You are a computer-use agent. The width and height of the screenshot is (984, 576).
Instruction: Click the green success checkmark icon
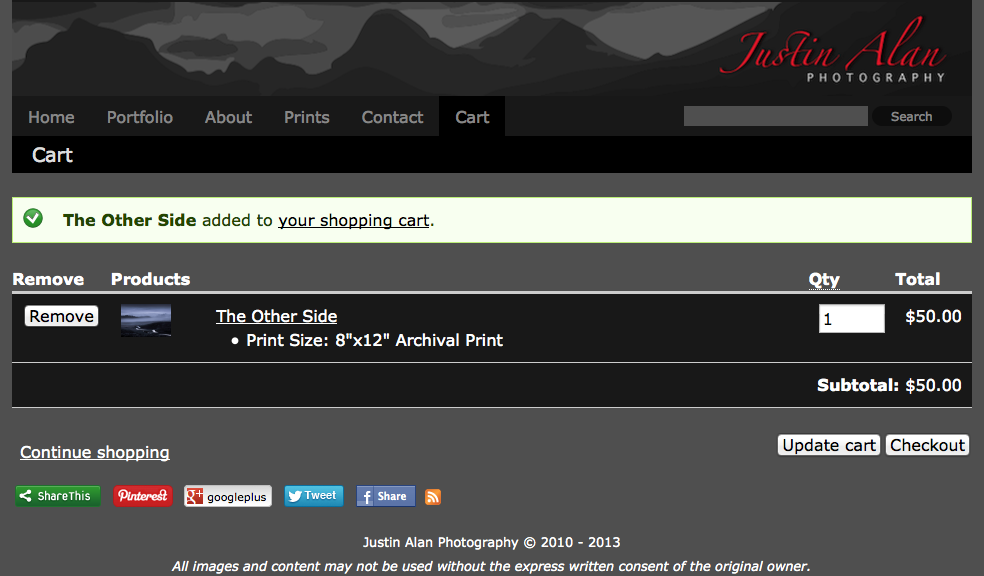tap(33, 218)
